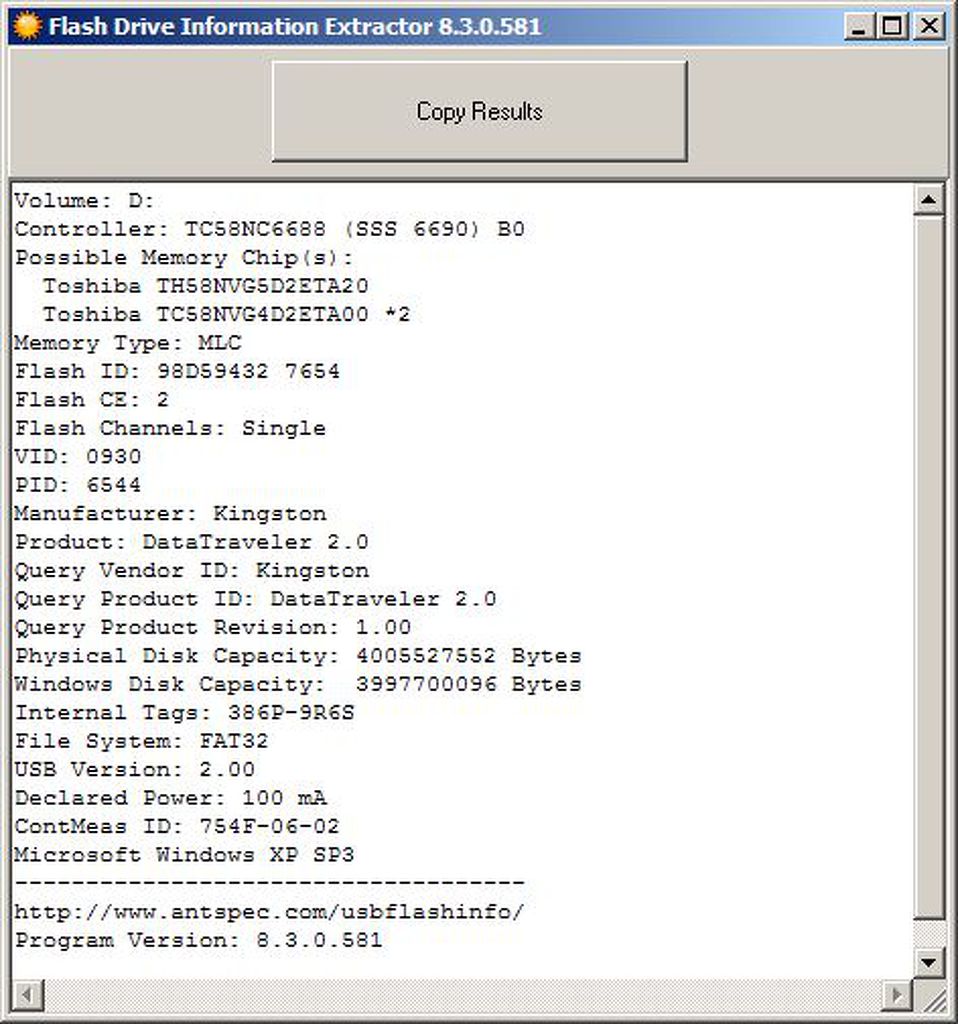958x1024 pixels.
Task: Click the 'Query Product ID: DataTraveler 2.0' line
Action: click(255, 599)
